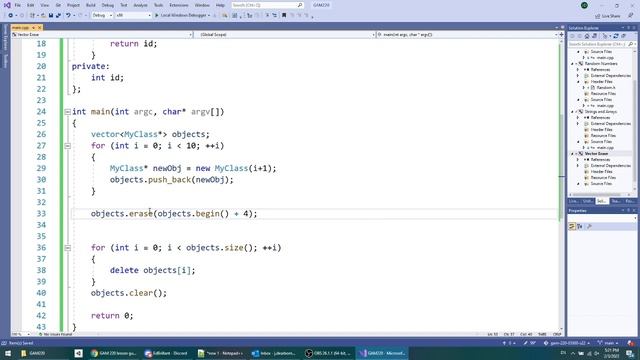
Task: Open the Notepad++ taskbar item
Action: click(220, 353)
